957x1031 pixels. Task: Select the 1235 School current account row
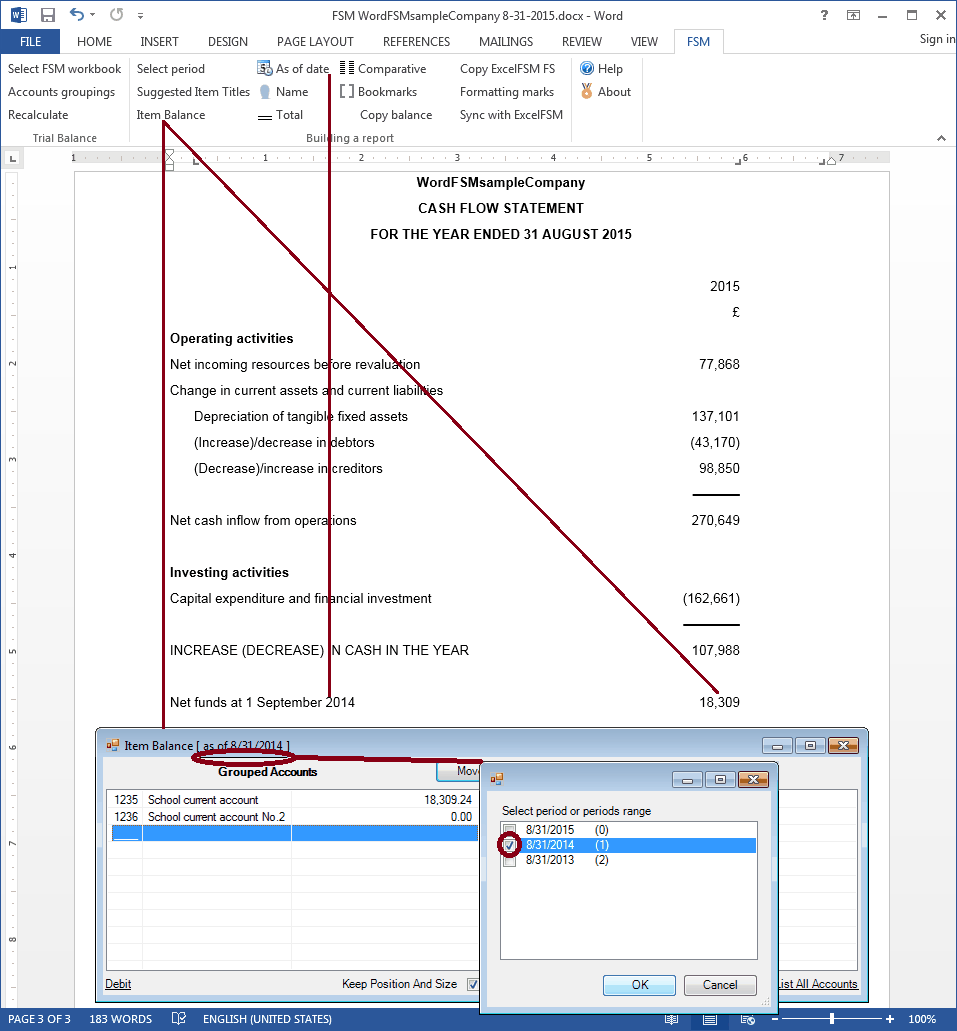[292, 800]
